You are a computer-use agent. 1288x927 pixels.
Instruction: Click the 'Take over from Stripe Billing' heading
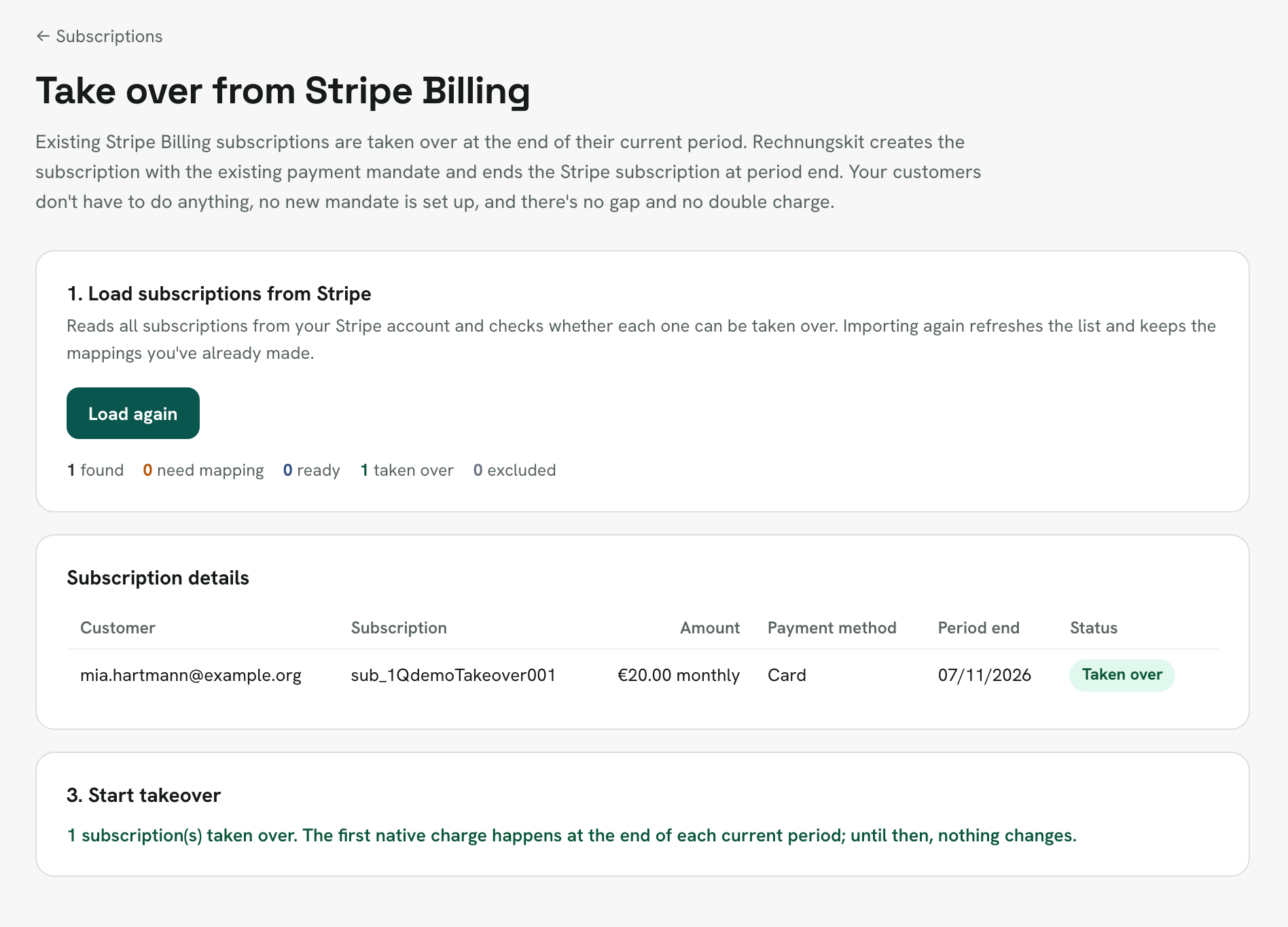click(283, 91)
